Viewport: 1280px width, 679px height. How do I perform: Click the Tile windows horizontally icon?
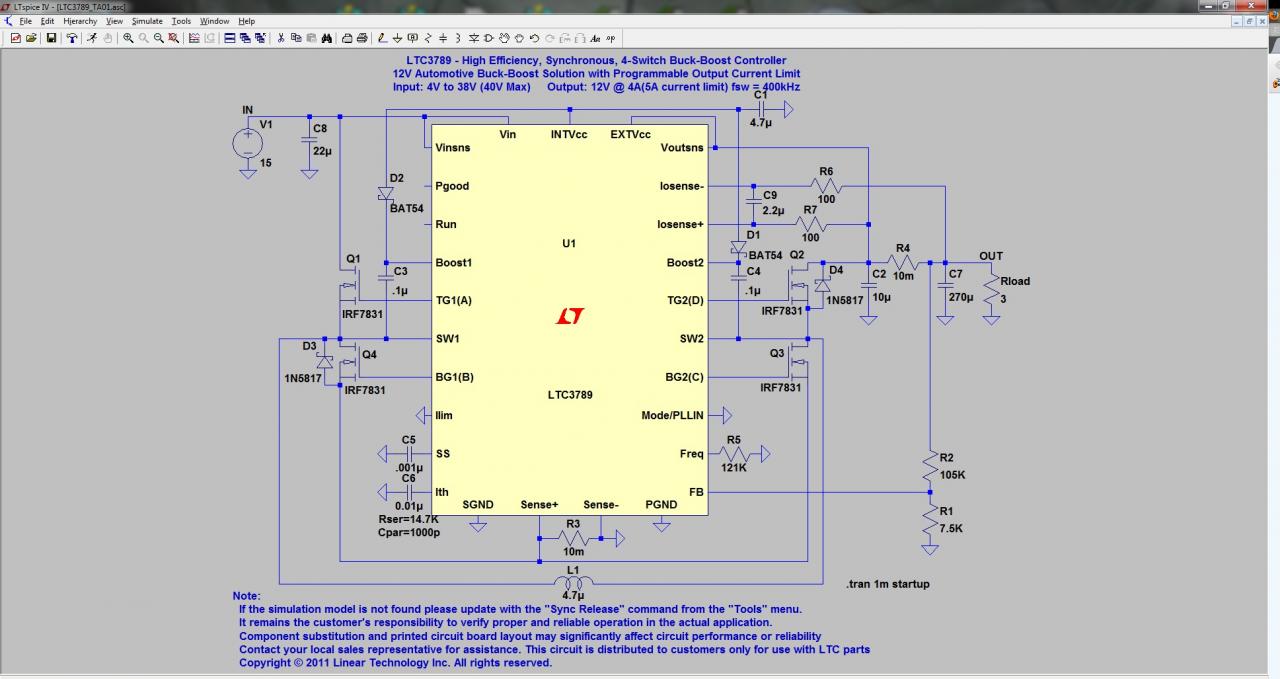click(x=229, y=38)
